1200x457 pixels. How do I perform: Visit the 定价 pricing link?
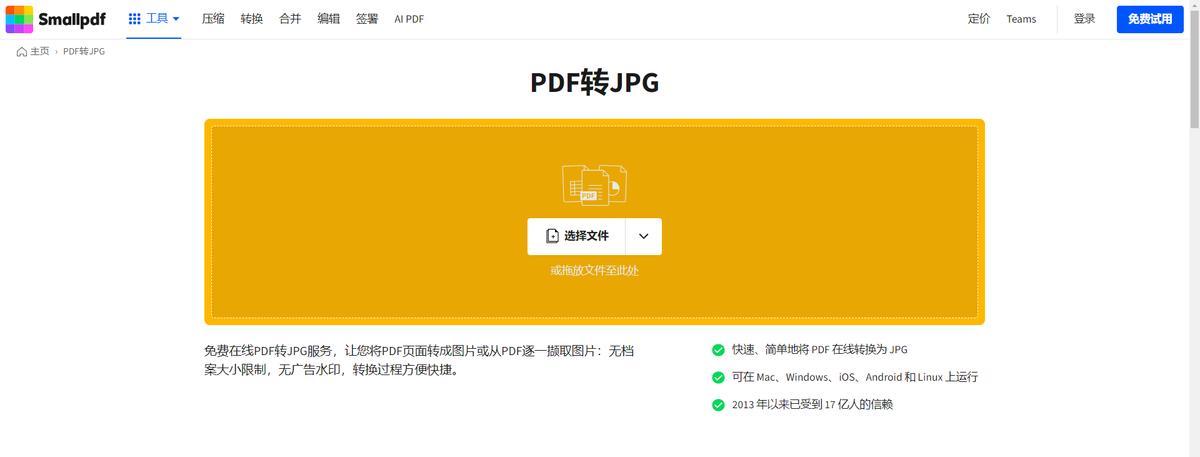[x=979, y=19]
